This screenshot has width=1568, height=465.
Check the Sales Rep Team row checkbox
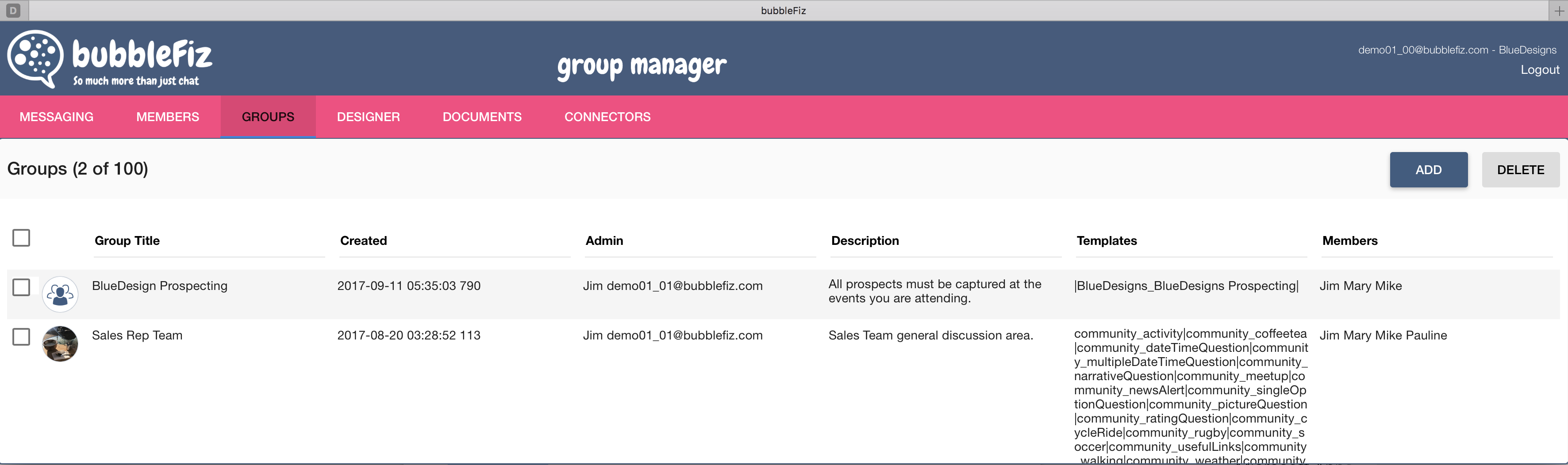(21, 337)
